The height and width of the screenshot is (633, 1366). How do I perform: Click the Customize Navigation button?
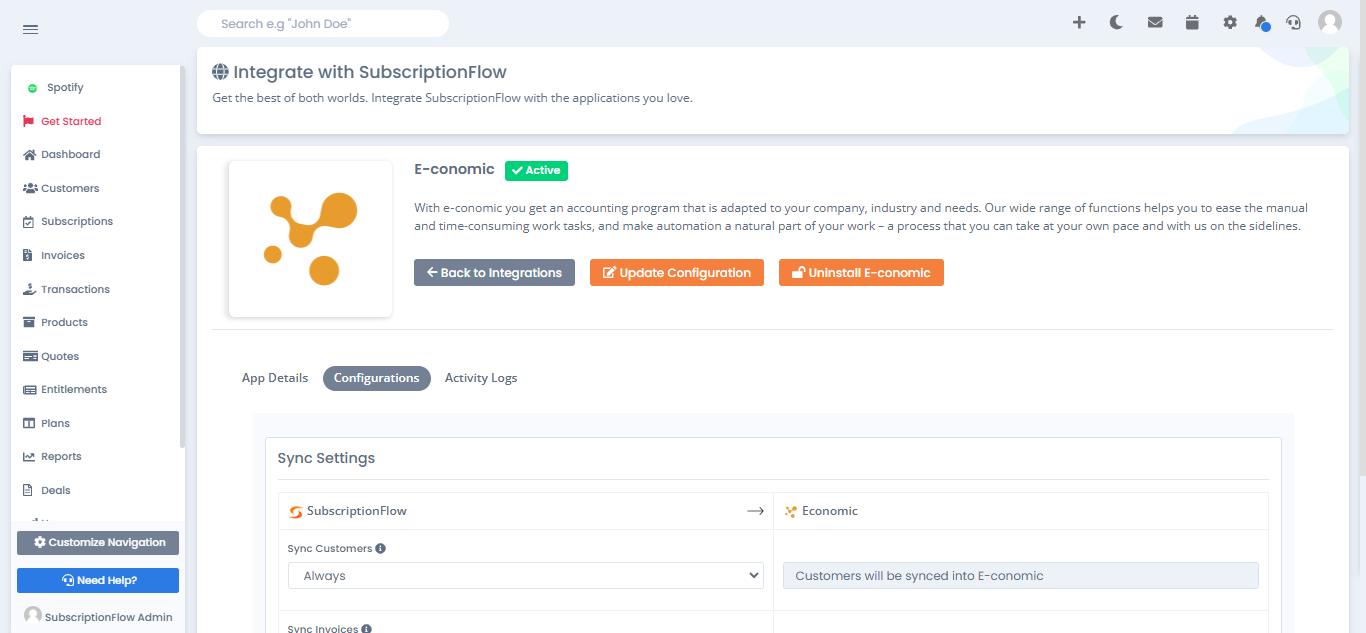(x=98, y=542)
